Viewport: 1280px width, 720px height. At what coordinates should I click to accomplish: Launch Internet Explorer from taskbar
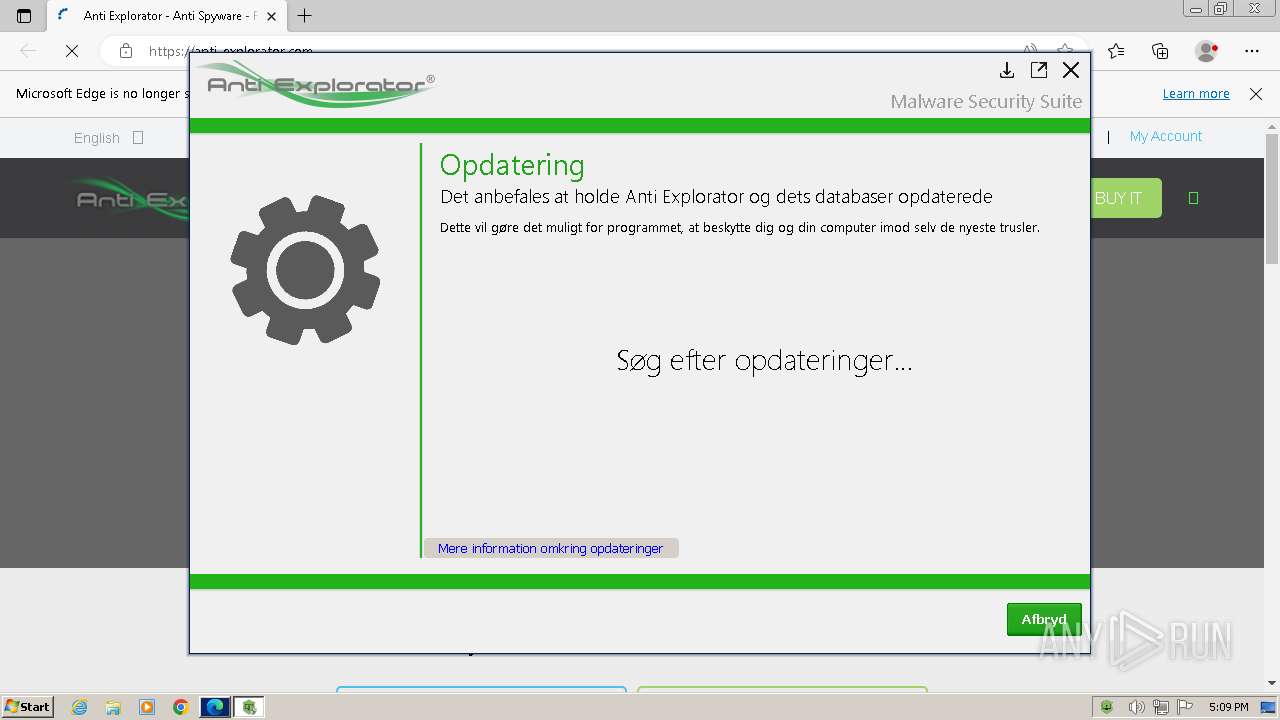(80, 707)
